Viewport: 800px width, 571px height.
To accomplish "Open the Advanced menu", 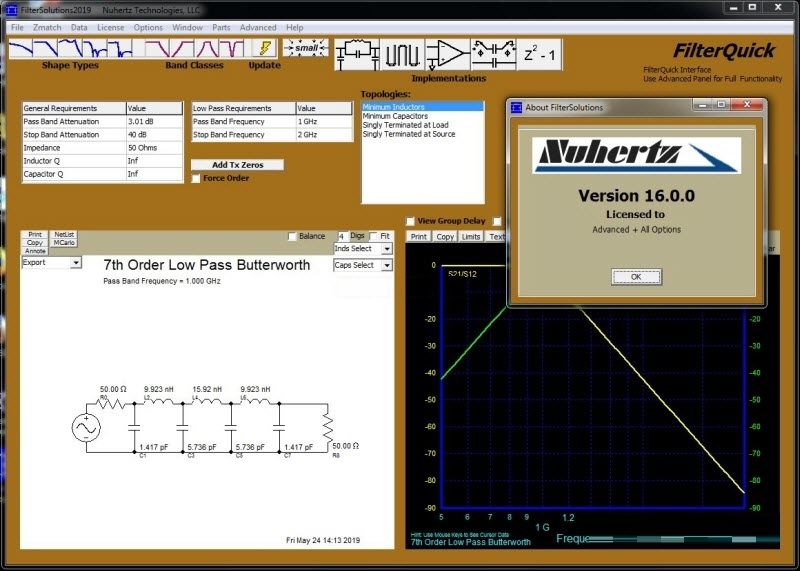I will coord(258,28).
